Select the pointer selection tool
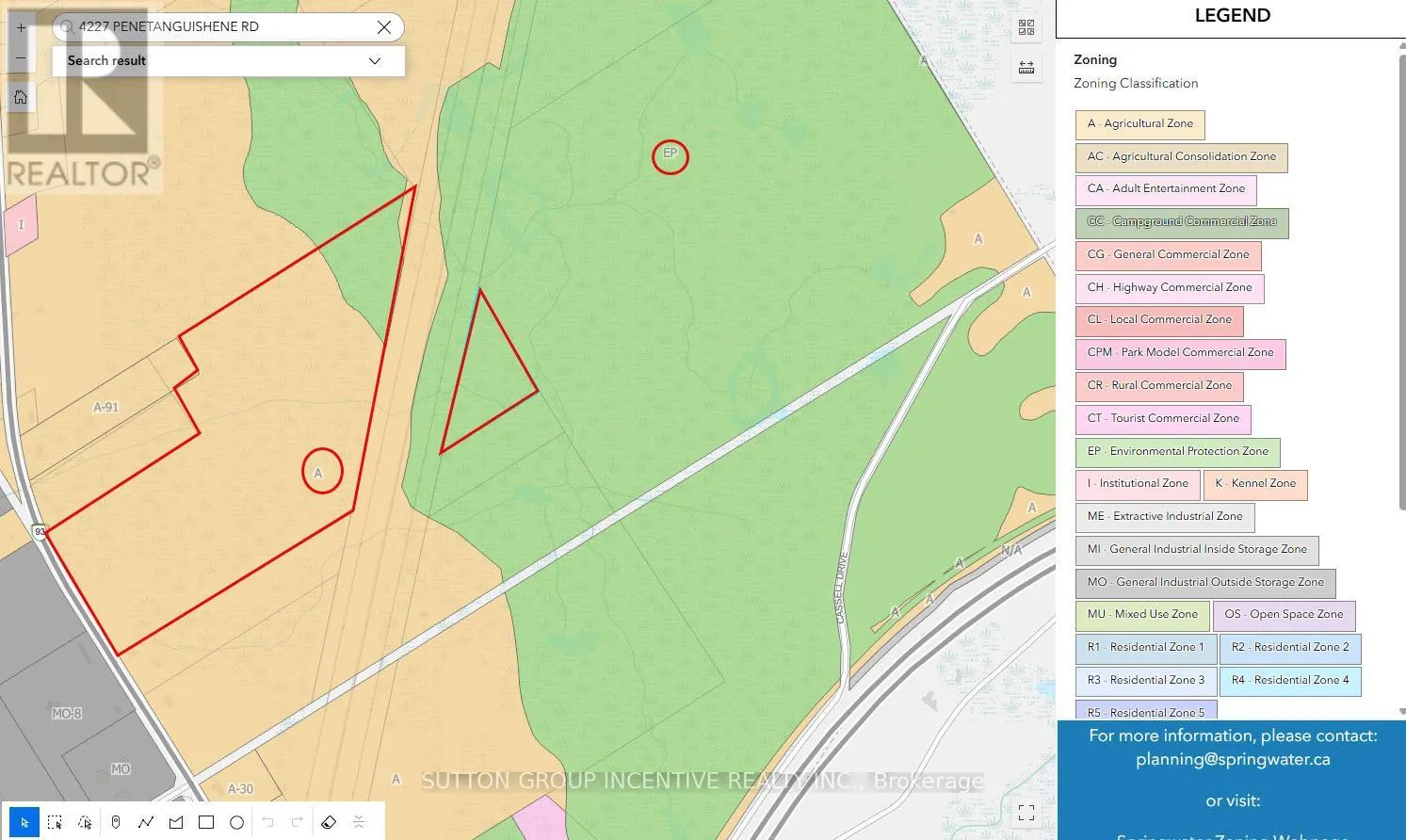Screen dimensions: 1406x840 tap(24, 822)
